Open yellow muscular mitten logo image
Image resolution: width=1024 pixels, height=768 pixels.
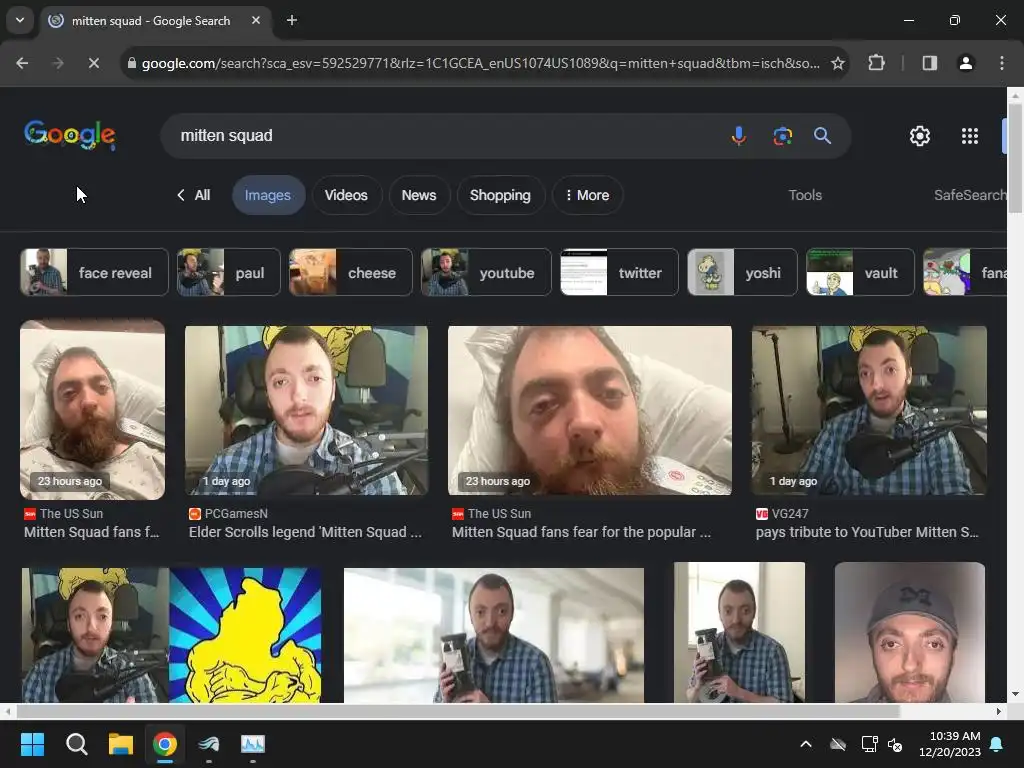pyautogui.click(x=245, y=635)
